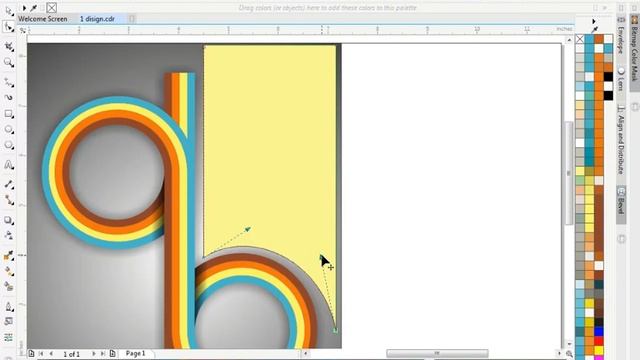Screen dimensions: 640x360
Task: Pick the red swatch in the palette
Action: point(599,341)
